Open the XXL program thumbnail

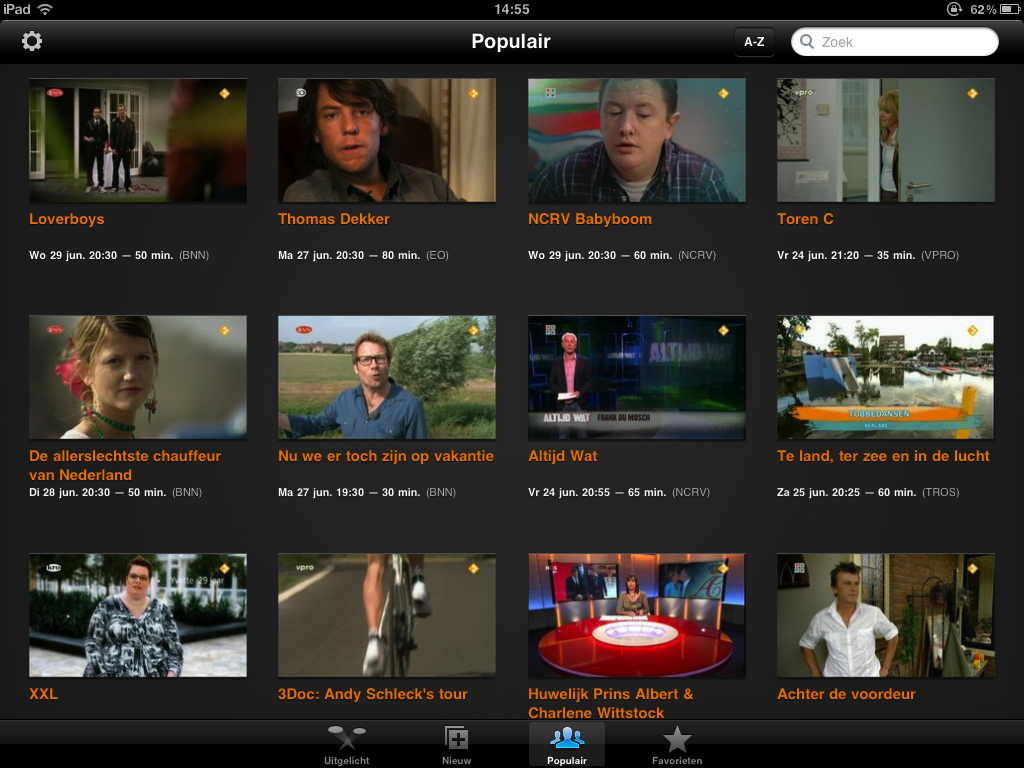coord(138,615)
